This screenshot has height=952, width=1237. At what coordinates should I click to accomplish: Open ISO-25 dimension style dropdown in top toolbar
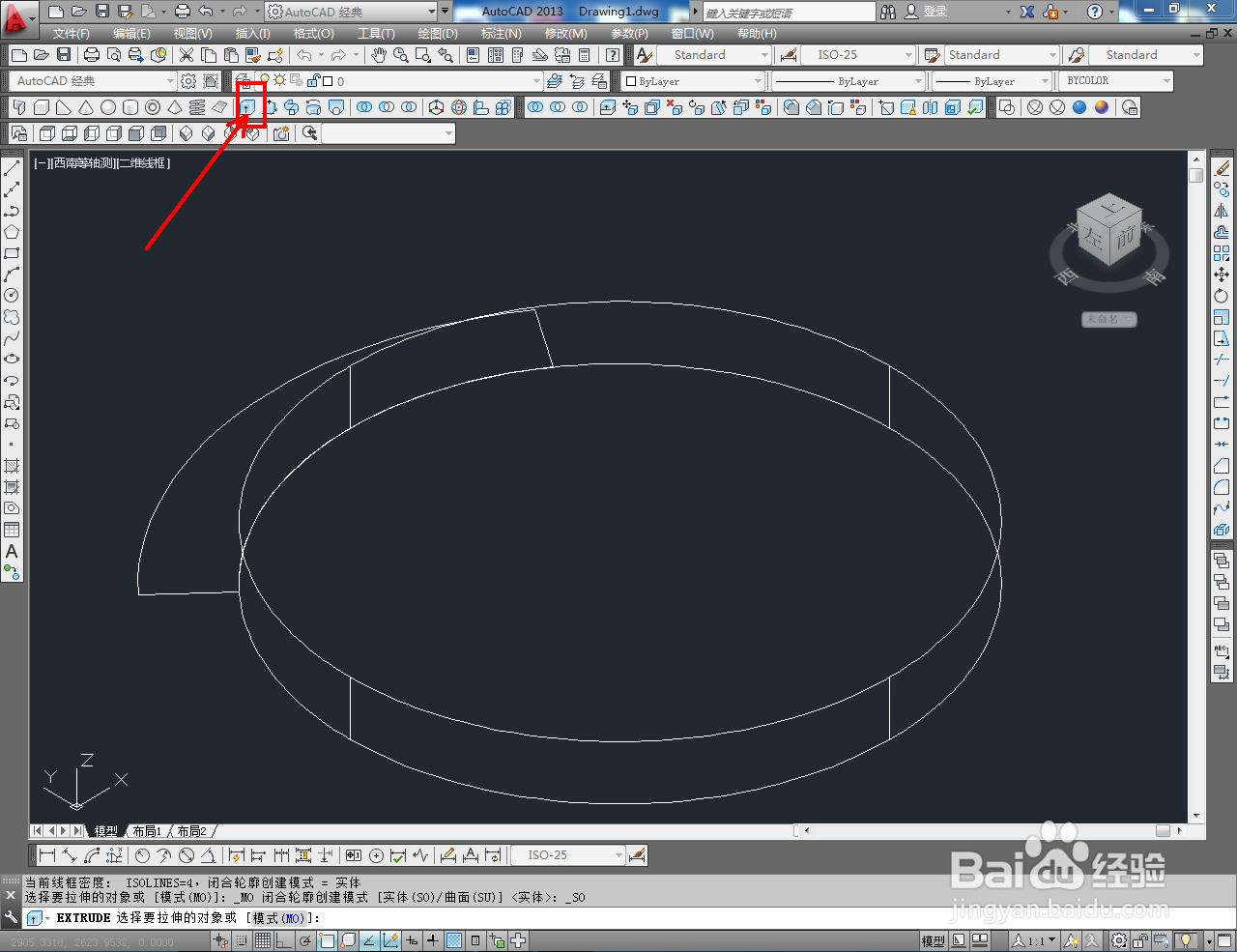857,55
